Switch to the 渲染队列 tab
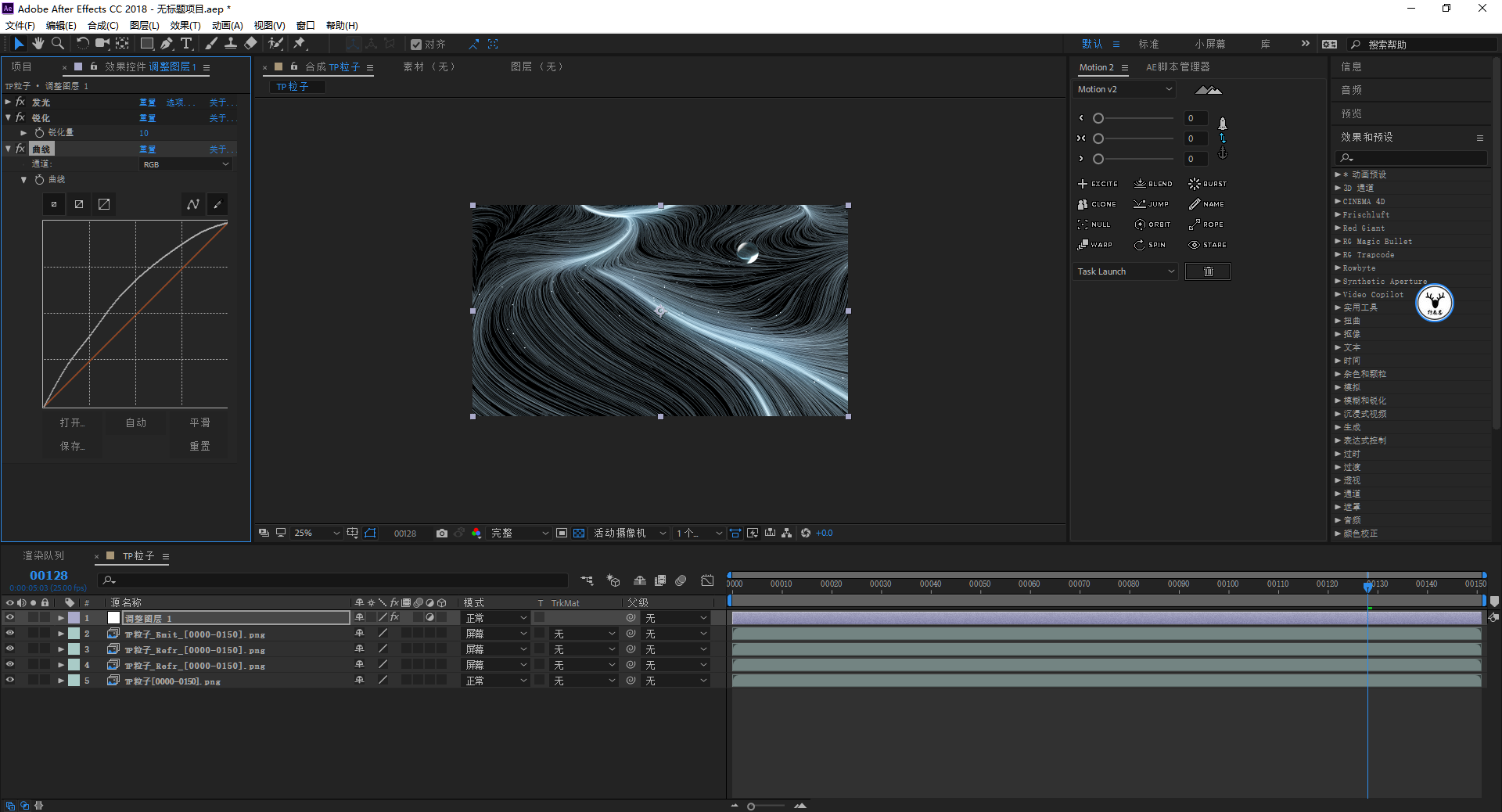 [x=43, y=556]
